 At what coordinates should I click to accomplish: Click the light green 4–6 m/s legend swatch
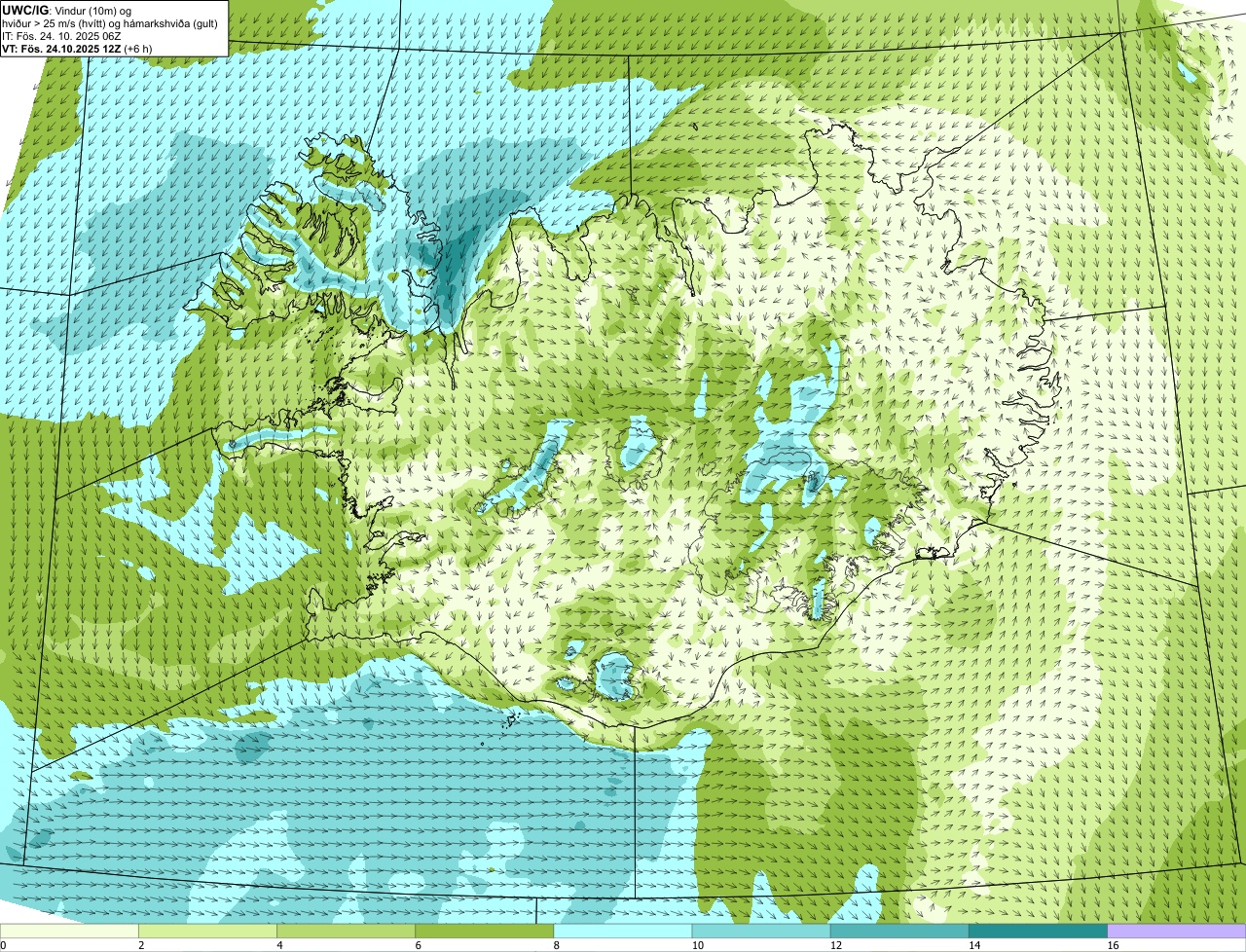[x=346, y=931]
